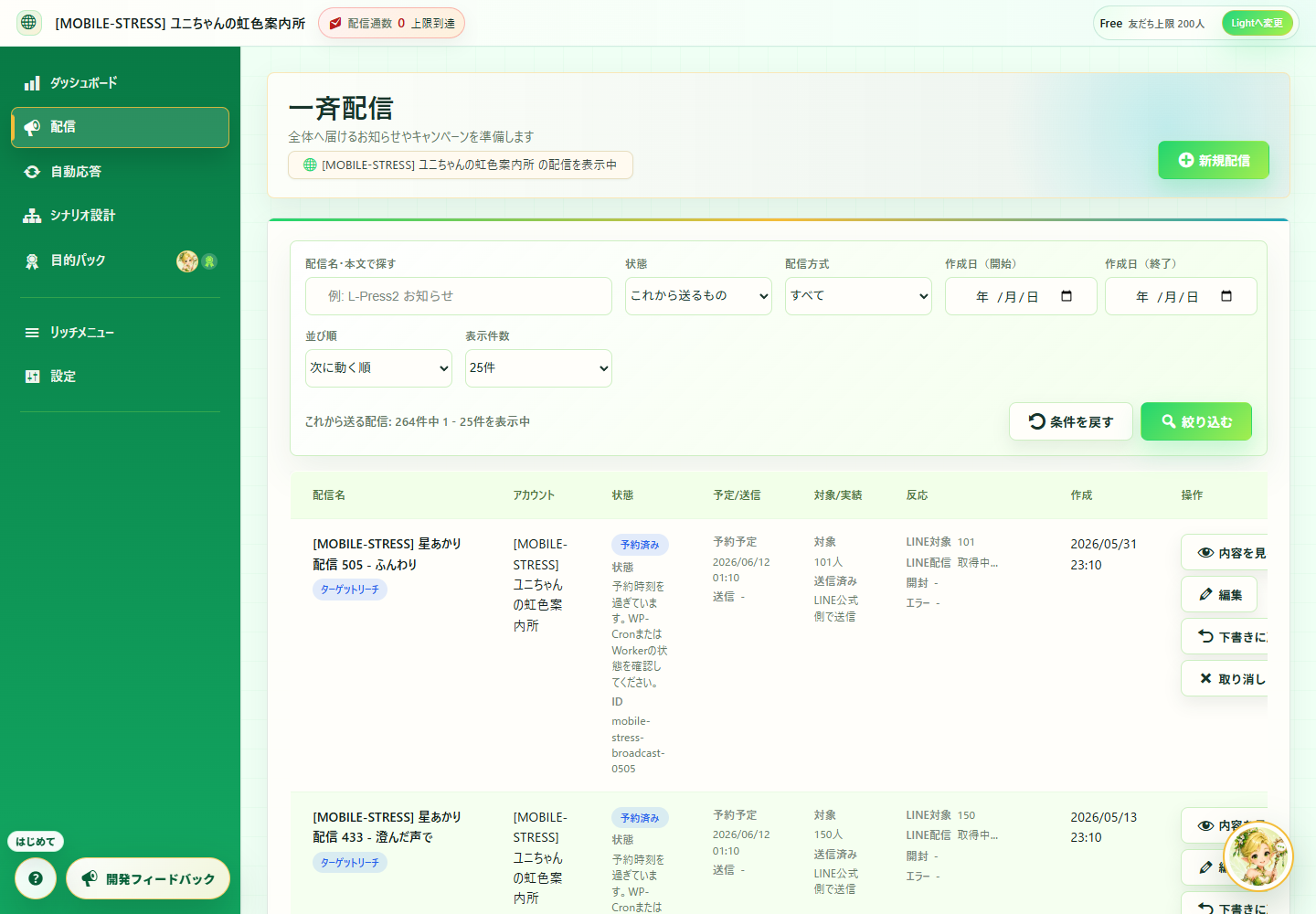Click the megaphone icon on 開発フィードバック
This screenshot has width=1316, height=914.
pyautogui.click(x=90, y=878)
